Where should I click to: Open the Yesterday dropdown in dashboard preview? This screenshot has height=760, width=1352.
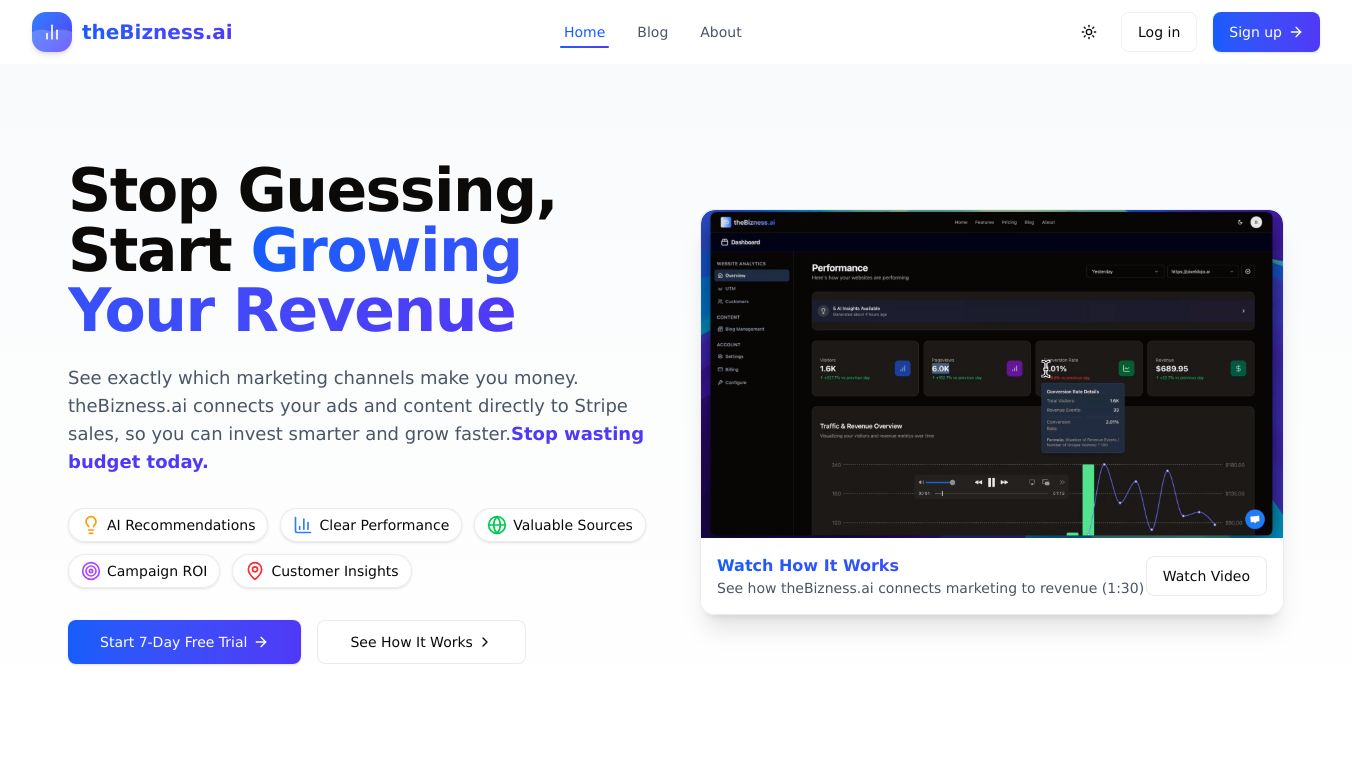(1125, 271)
